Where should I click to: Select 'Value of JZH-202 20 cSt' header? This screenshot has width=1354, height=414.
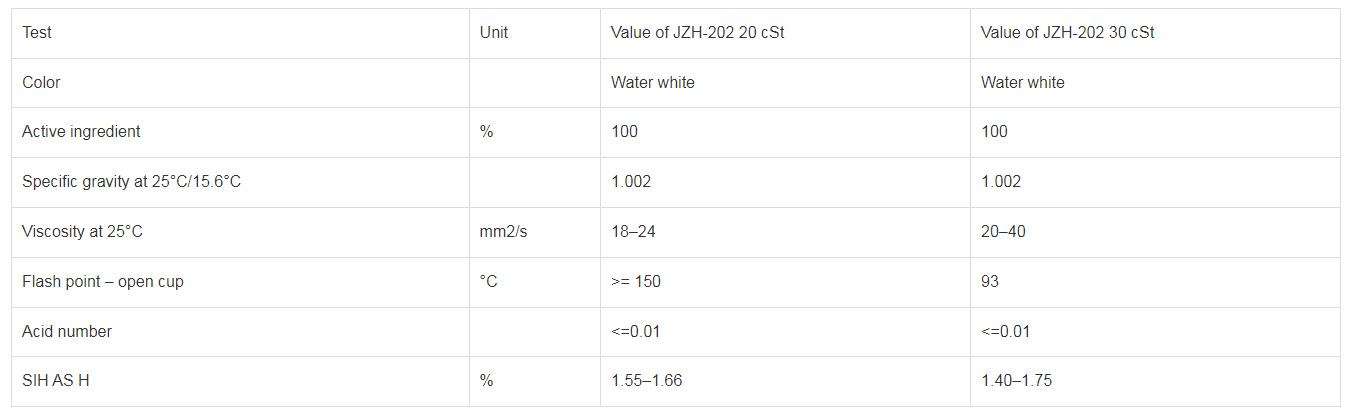(x=698, y=33)
